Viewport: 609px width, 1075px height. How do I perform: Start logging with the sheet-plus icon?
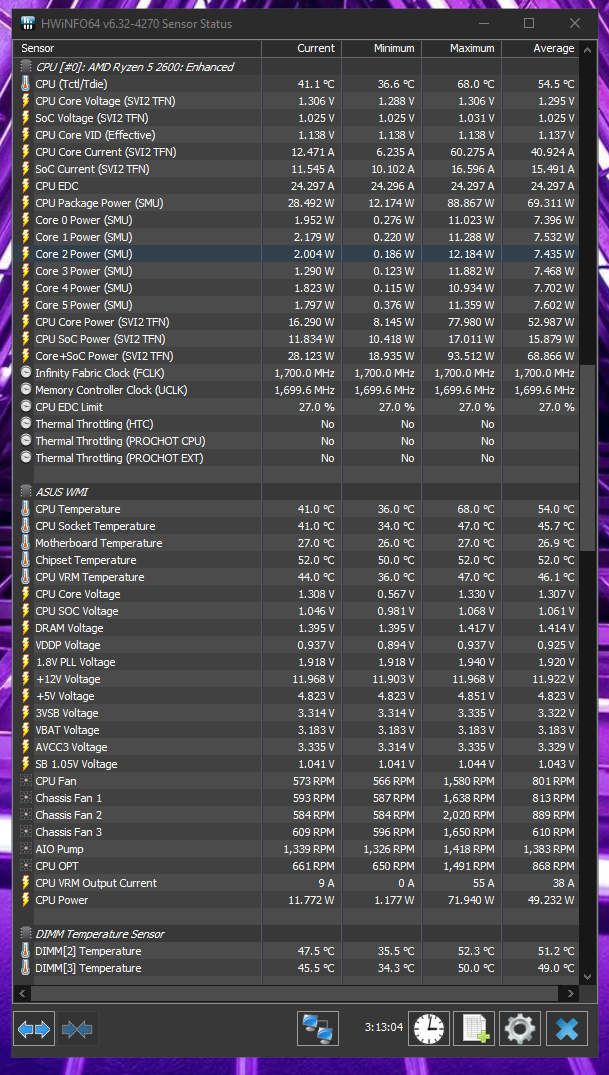[x=474, y=1029]
